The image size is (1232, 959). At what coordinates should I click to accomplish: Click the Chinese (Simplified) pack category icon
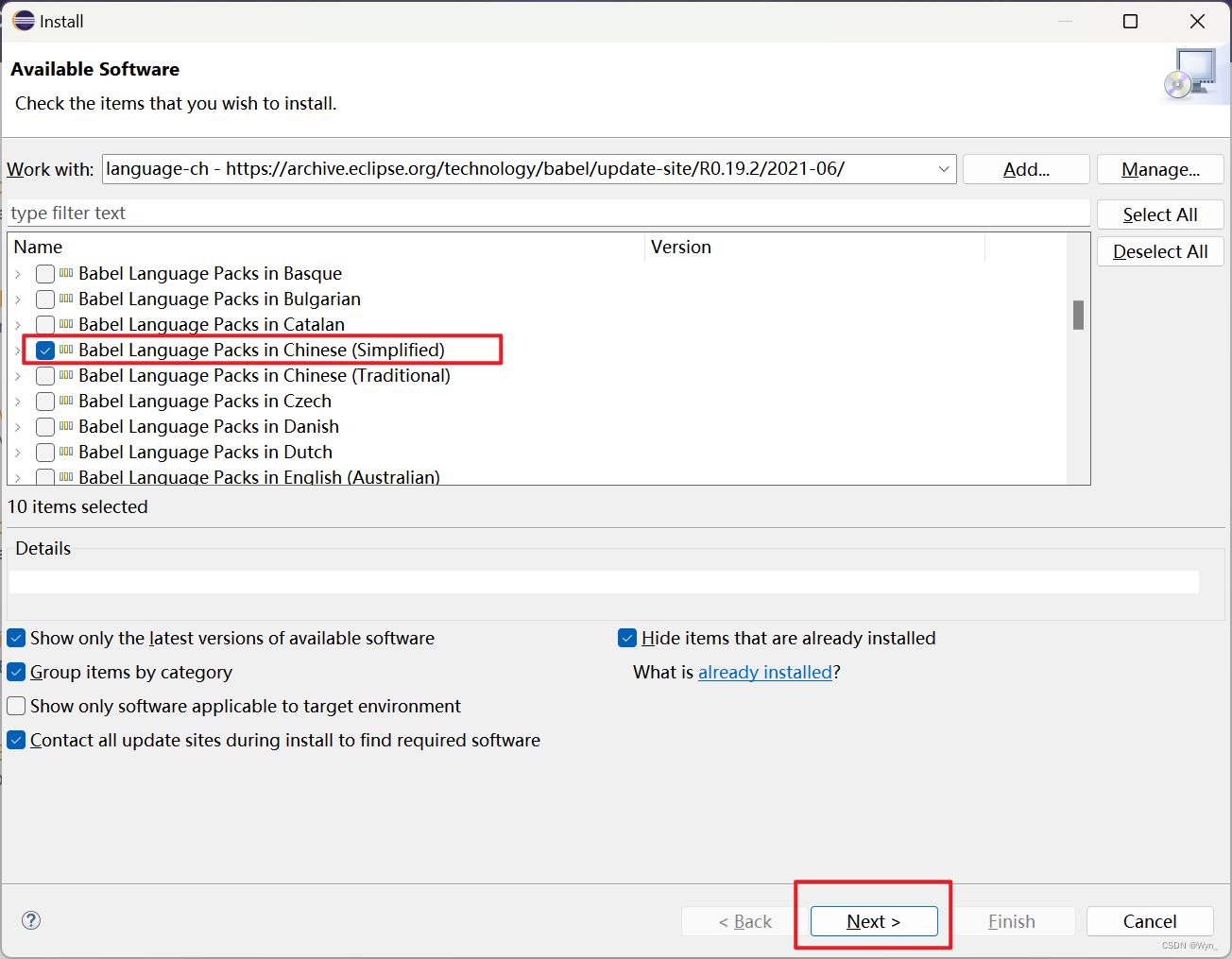[66, 350]
